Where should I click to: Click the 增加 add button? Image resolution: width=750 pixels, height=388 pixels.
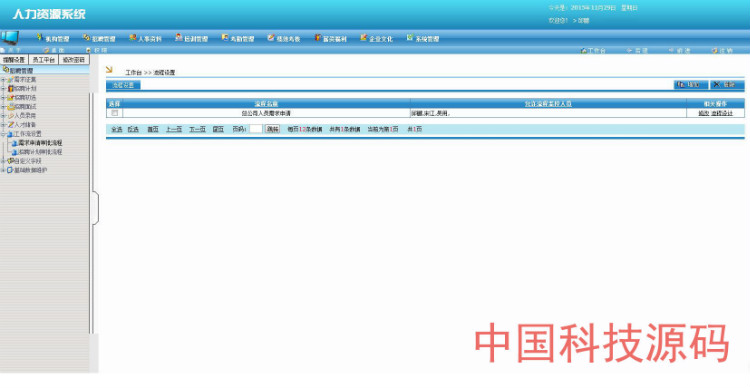click(691, 85)
